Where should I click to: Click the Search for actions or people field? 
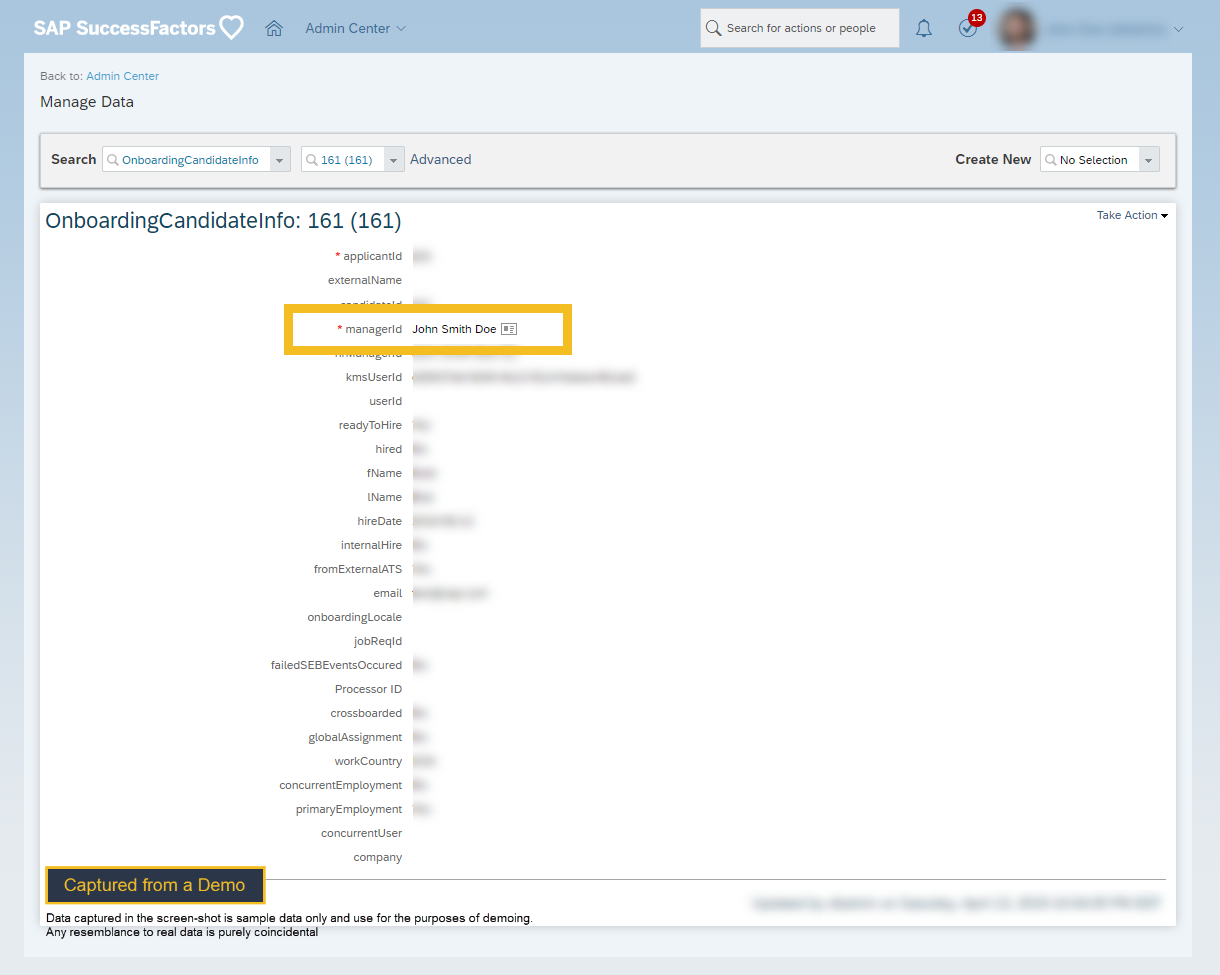pos(799,28)
